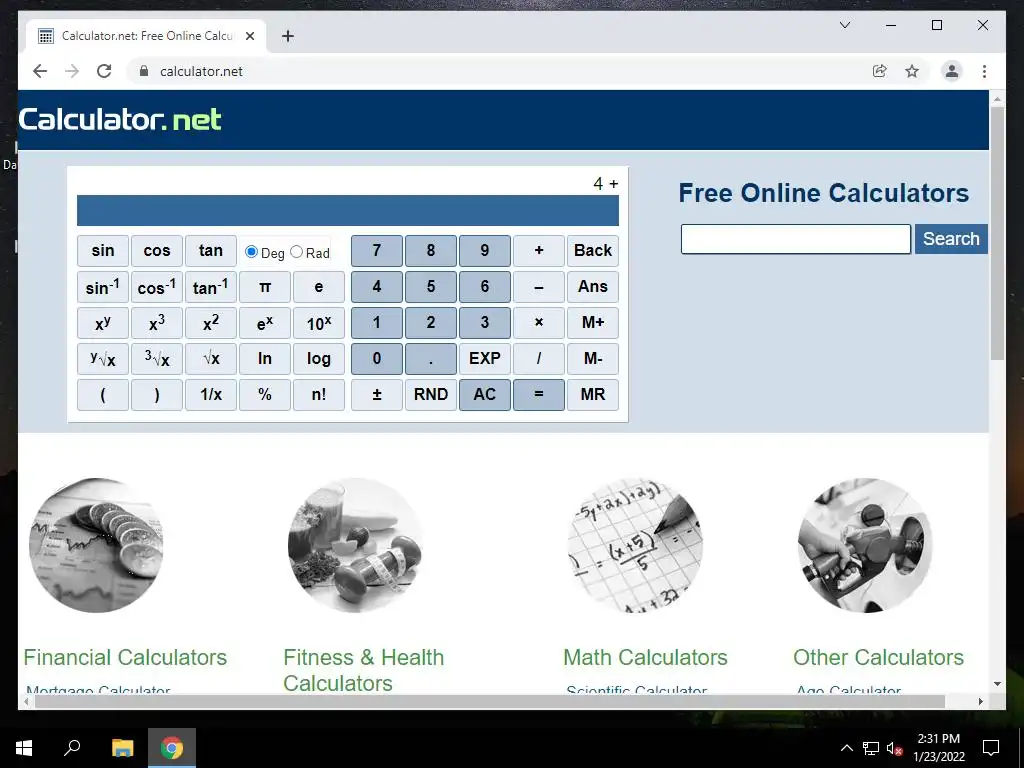Image resolution: width=1024 pixels, height=768 pixels.
Task: Open File Explorer from taskbar
Action: (122, 748)
